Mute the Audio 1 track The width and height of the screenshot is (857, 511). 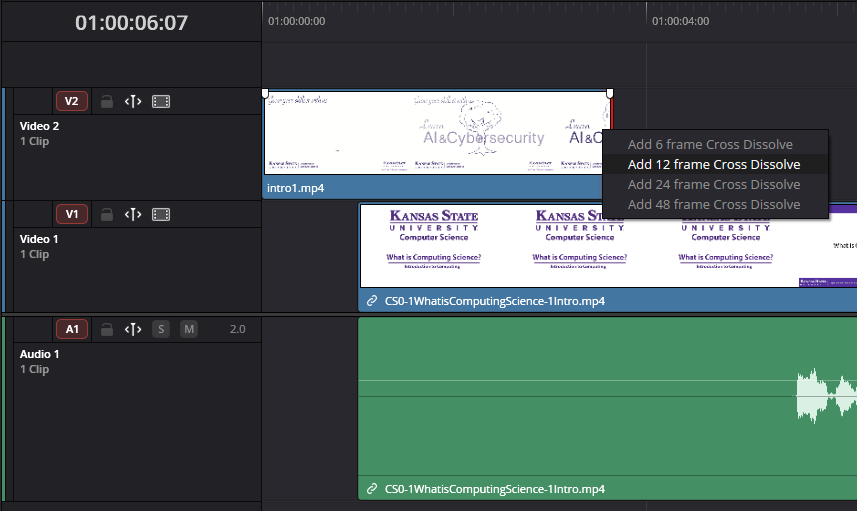[189, 329]
